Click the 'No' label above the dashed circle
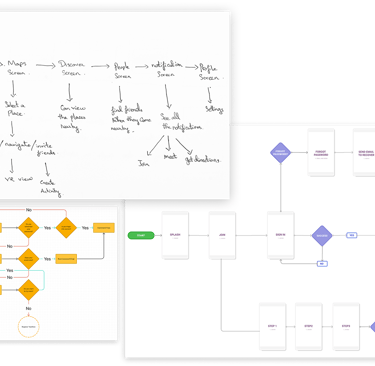Image resolution: width=375 pixels, height=366 pixels. pos(29,308)
